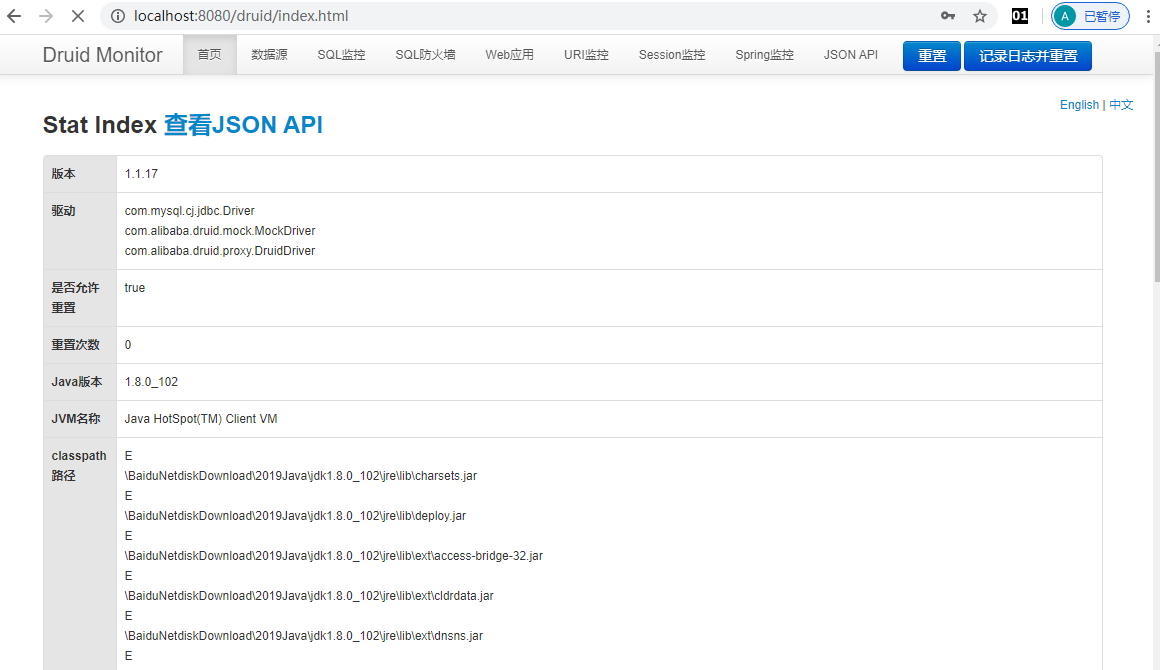Open Chrome three-dot menu
The image size is (1160, 670).
(x=1147, y=16)
